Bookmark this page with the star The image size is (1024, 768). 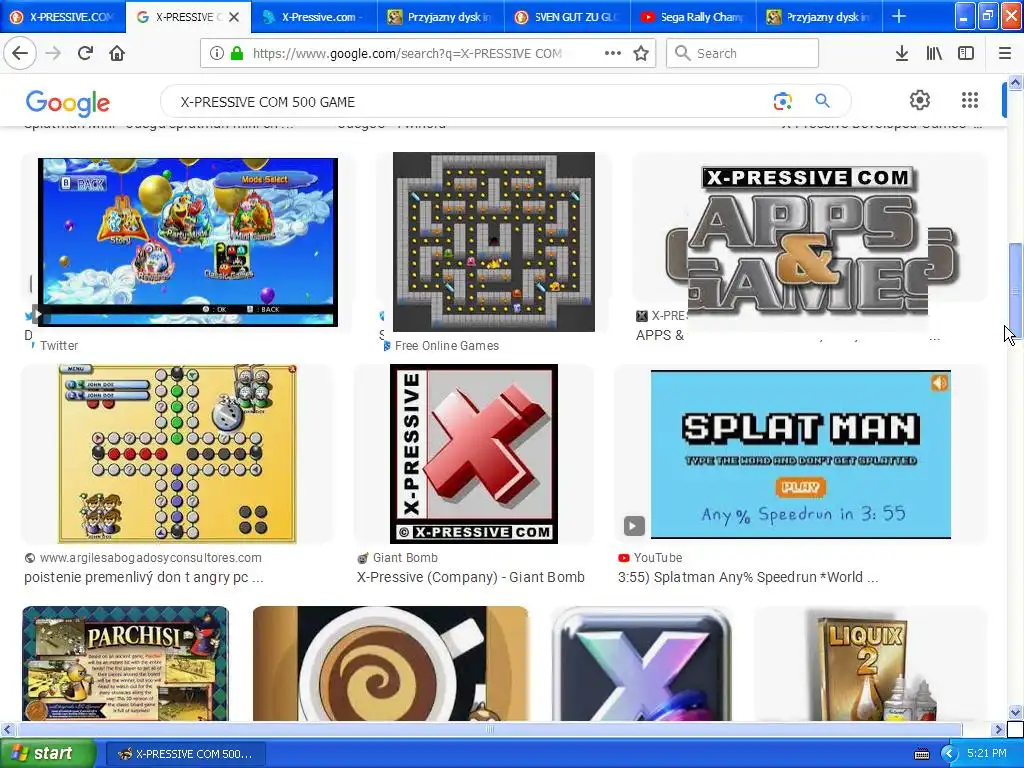641,54
